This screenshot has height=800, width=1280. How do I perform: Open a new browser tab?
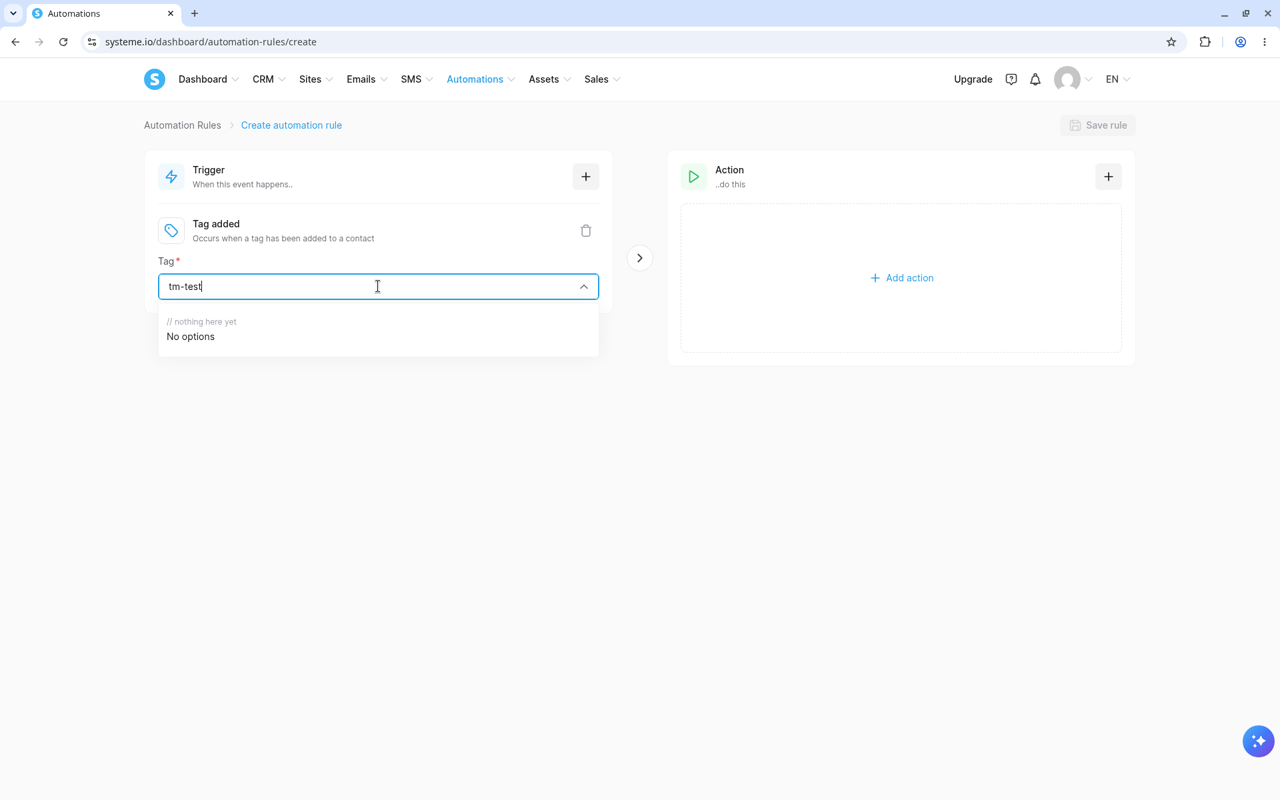point(194,14)
